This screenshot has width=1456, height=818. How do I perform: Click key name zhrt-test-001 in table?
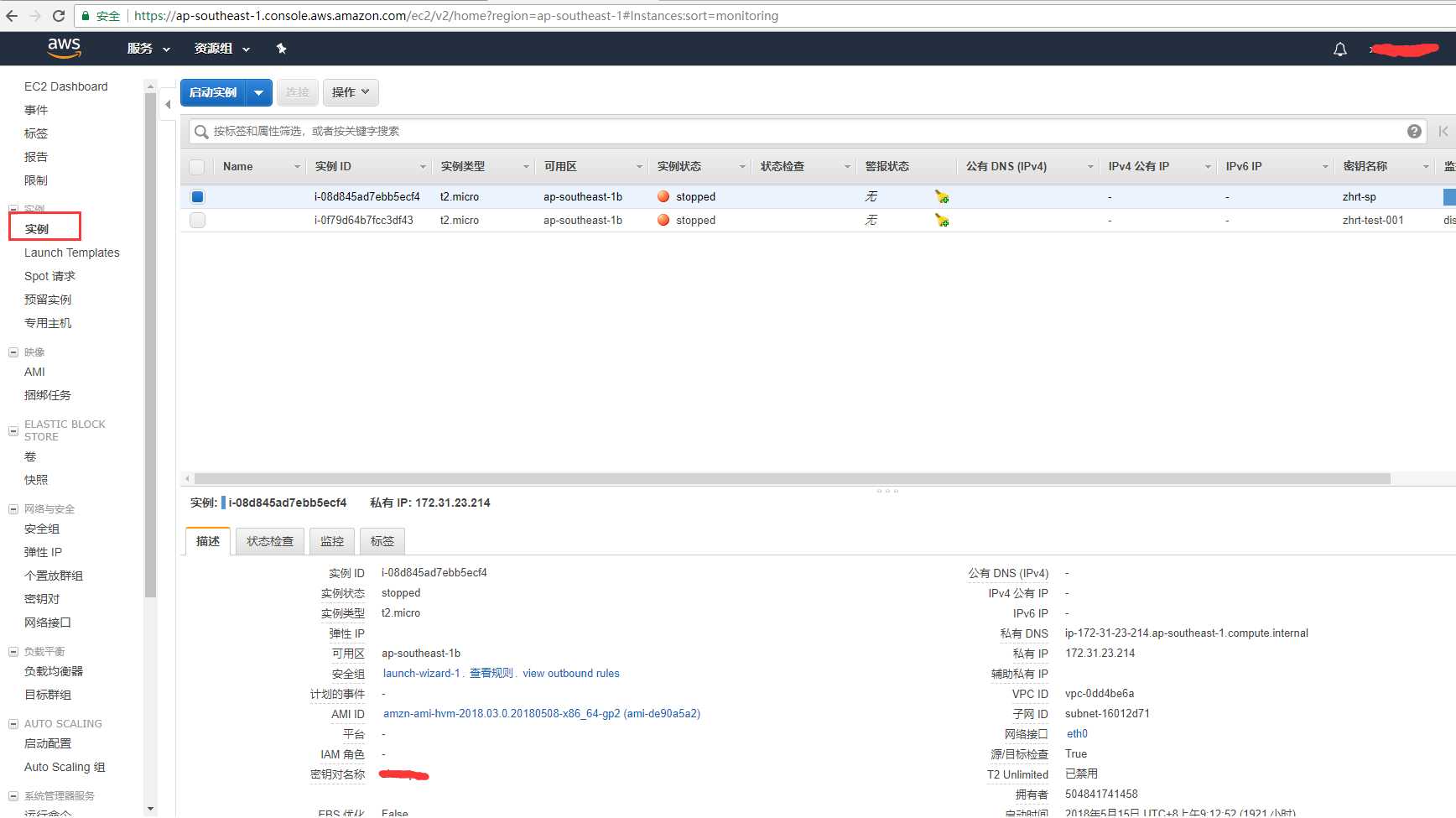(x=1373, y=220)
